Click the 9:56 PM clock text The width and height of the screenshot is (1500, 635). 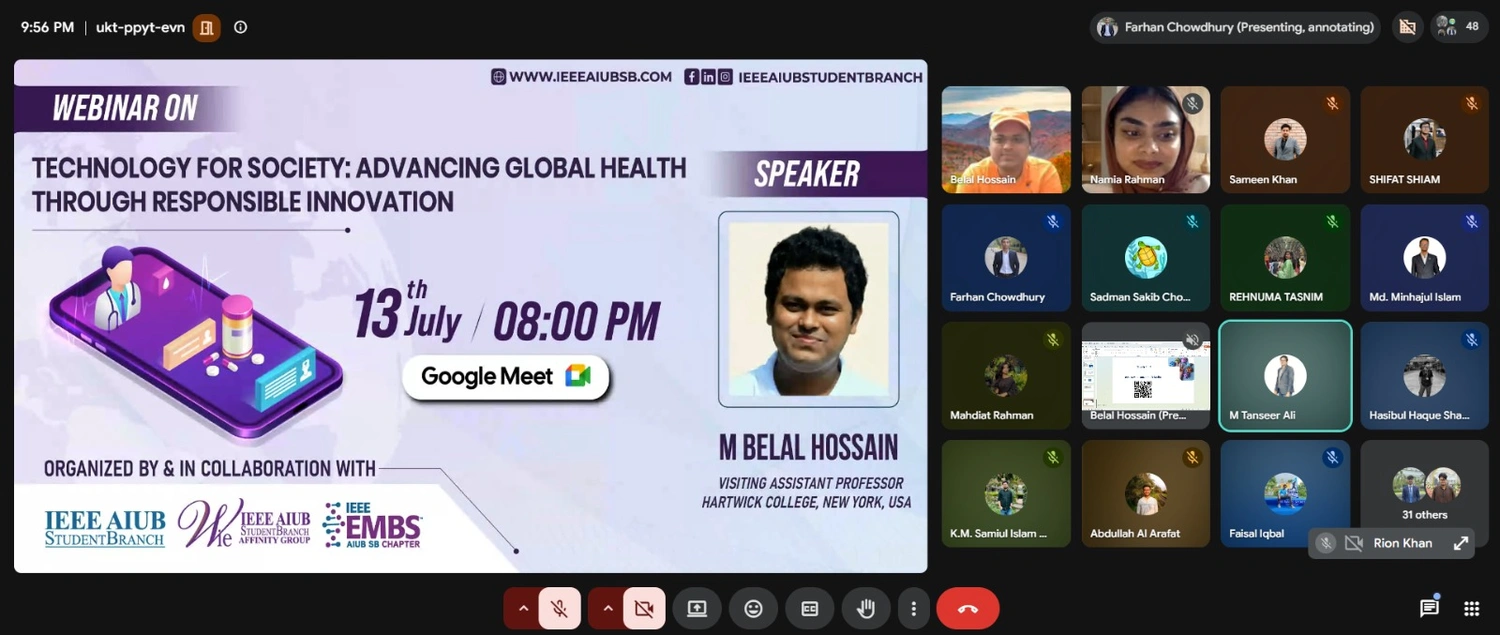pyautogui.click(x=47, y=27)
